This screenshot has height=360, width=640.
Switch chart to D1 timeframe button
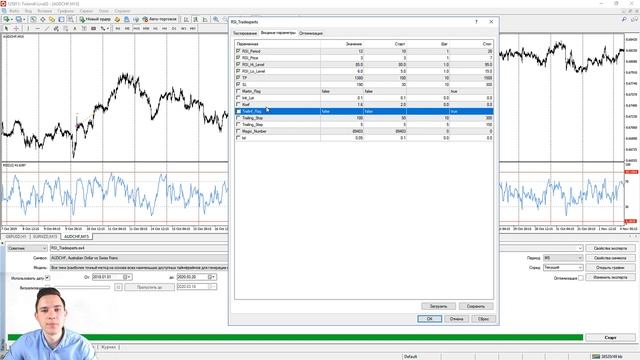(174, 29)
